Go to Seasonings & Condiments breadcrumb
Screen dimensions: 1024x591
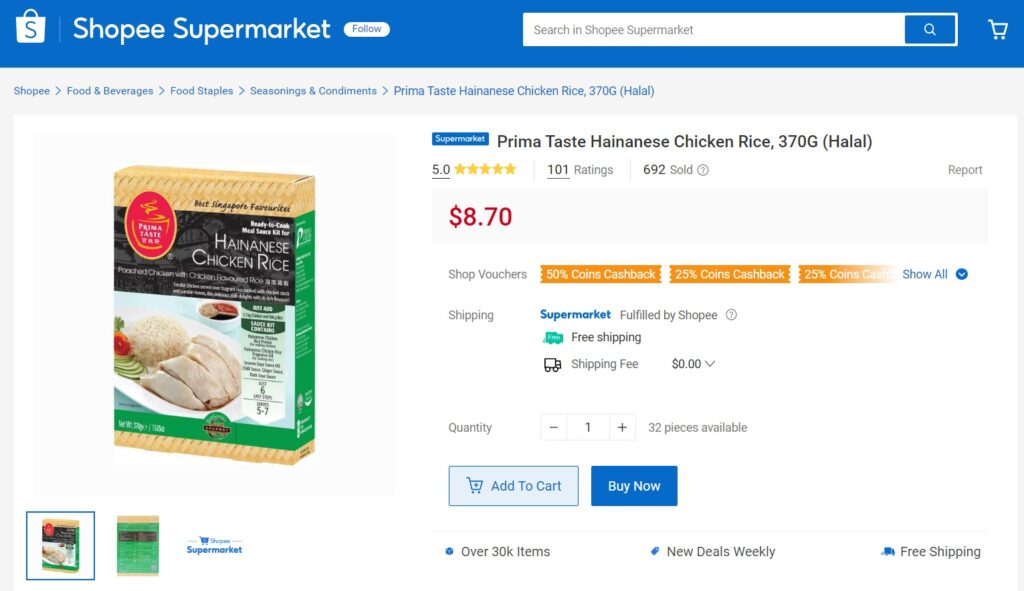[x=313, y=91]
